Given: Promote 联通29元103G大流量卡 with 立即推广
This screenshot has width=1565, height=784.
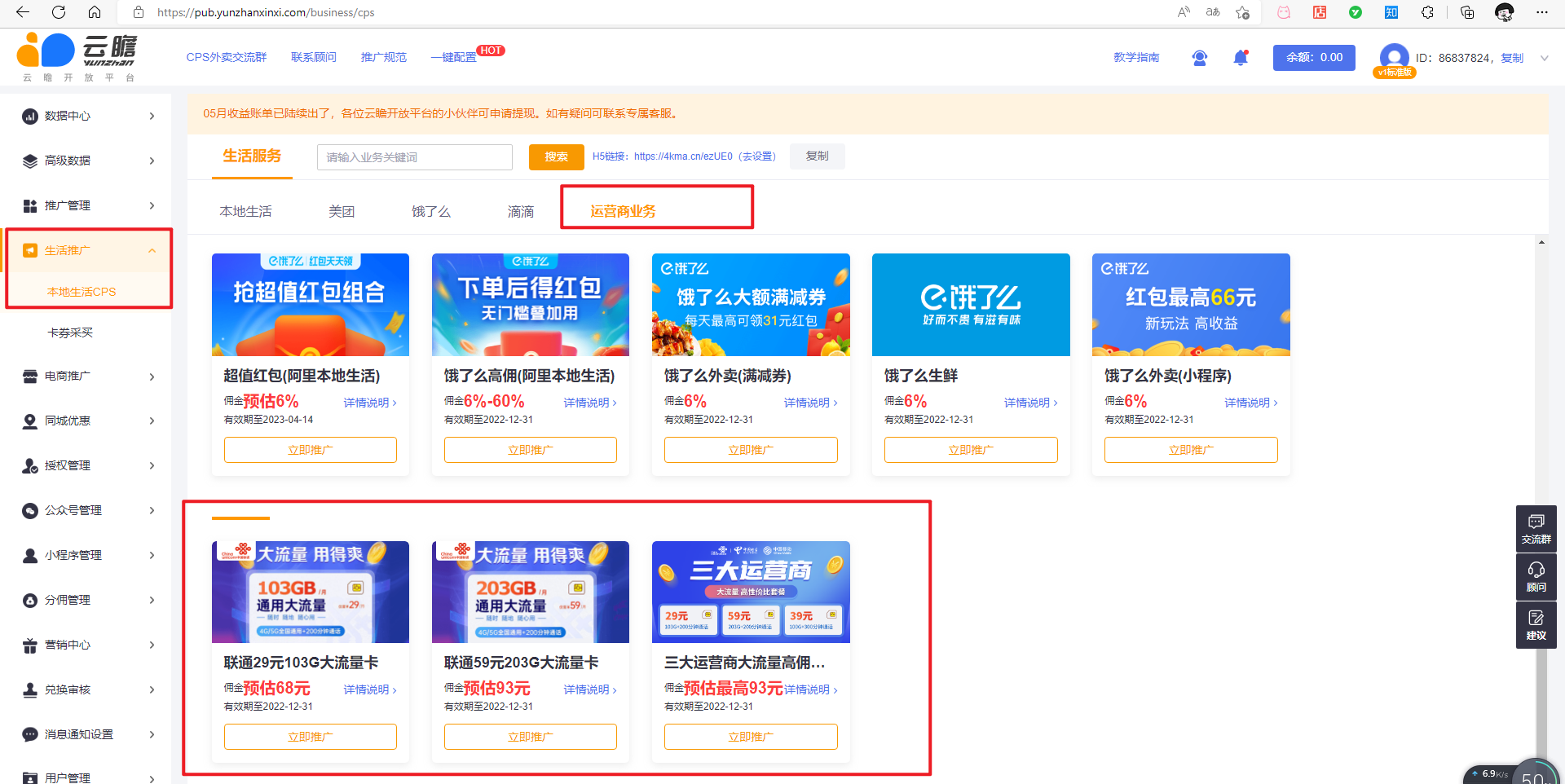Looking at the screenshot, I should pyautogui.click(x=311, y=737).
